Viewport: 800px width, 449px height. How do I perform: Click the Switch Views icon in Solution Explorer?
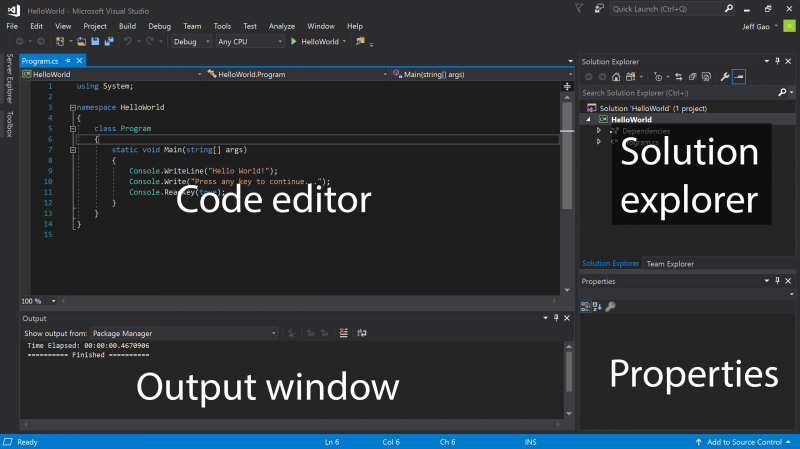click(631, 77)
